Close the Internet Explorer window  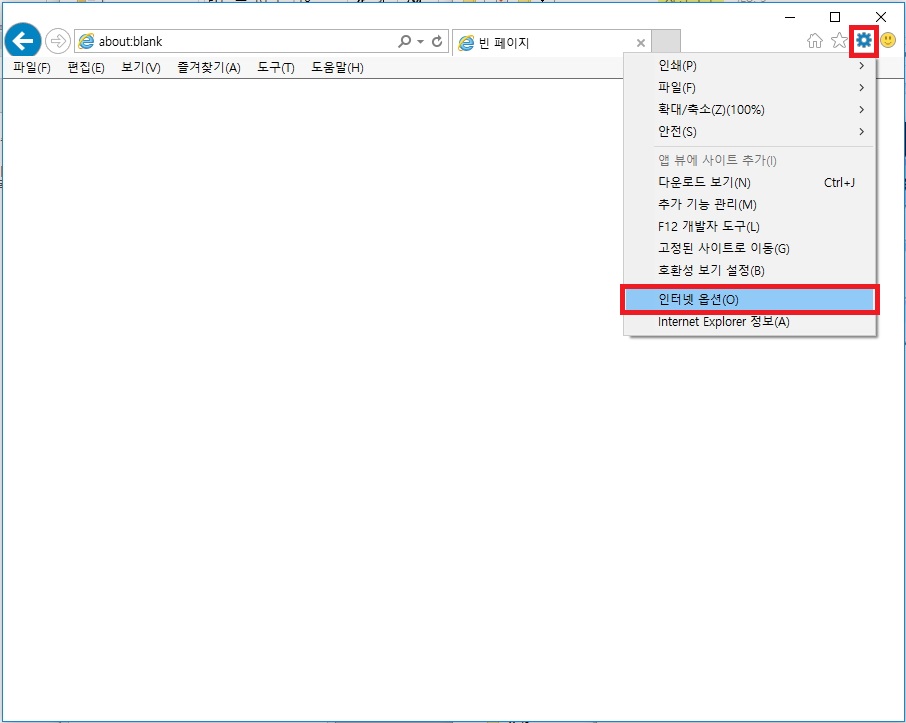(881, 17)
